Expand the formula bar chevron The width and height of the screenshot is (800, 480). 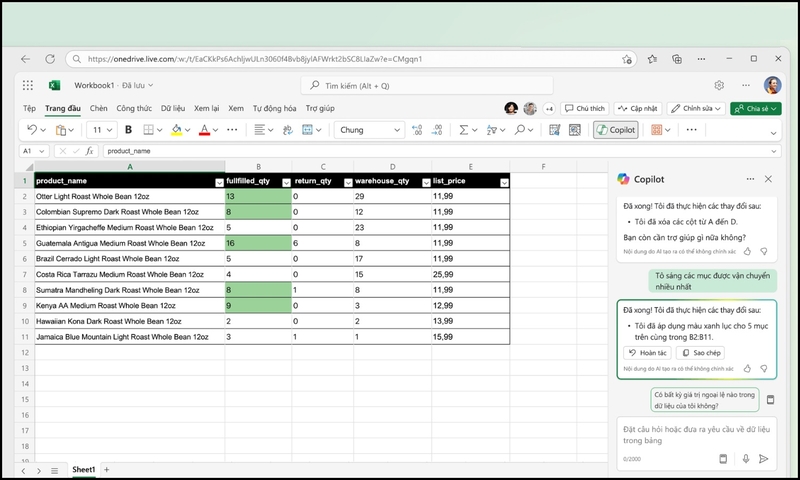(x=773, y=151)
